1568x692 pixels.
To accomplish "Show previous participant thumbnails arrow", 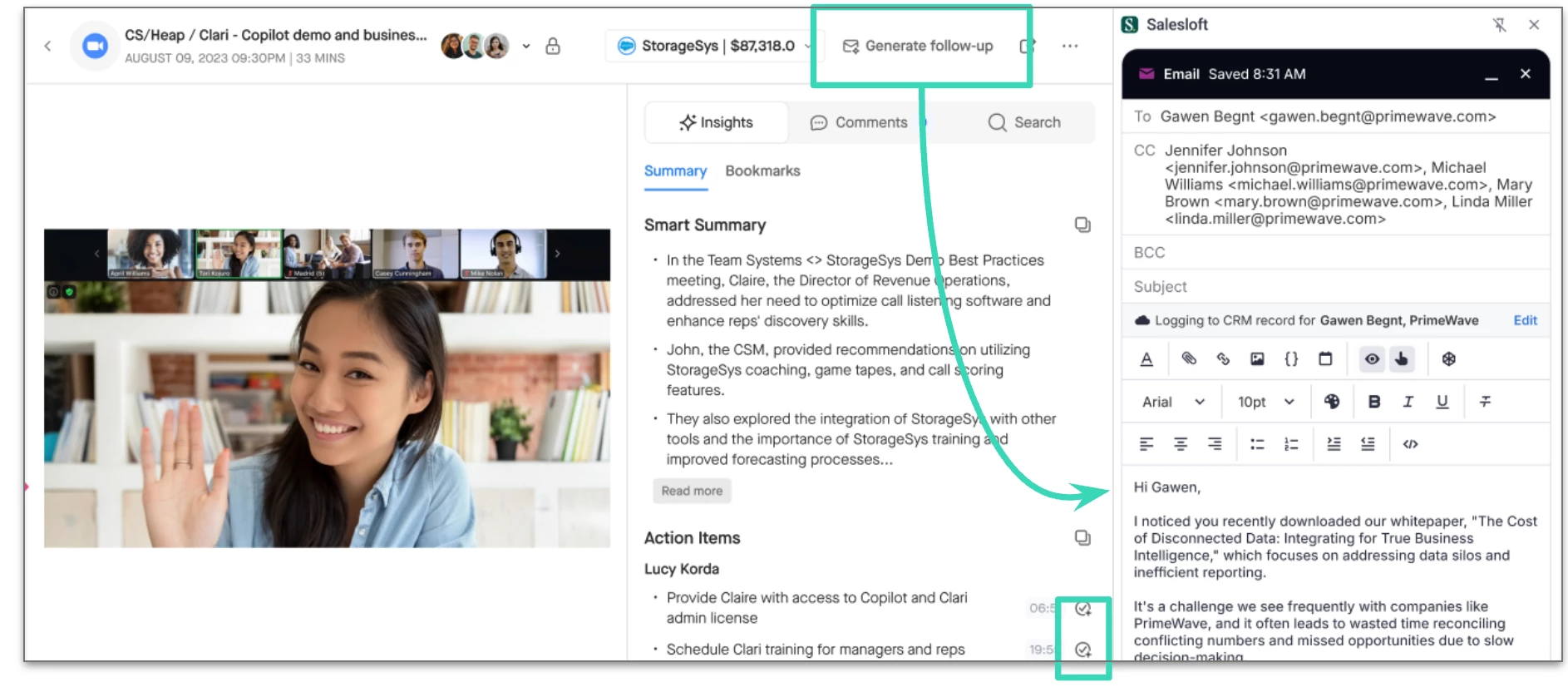I will (96, 253).
